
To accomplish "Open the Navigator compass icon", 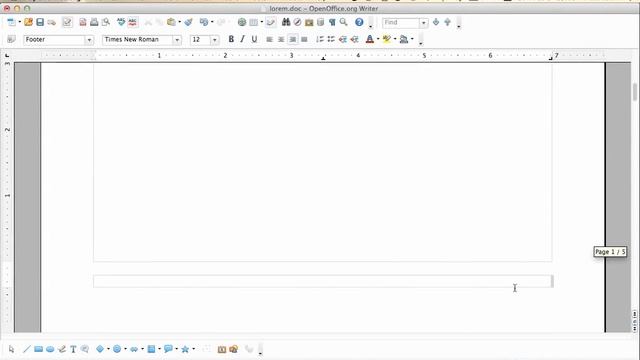I will point(297,22).
